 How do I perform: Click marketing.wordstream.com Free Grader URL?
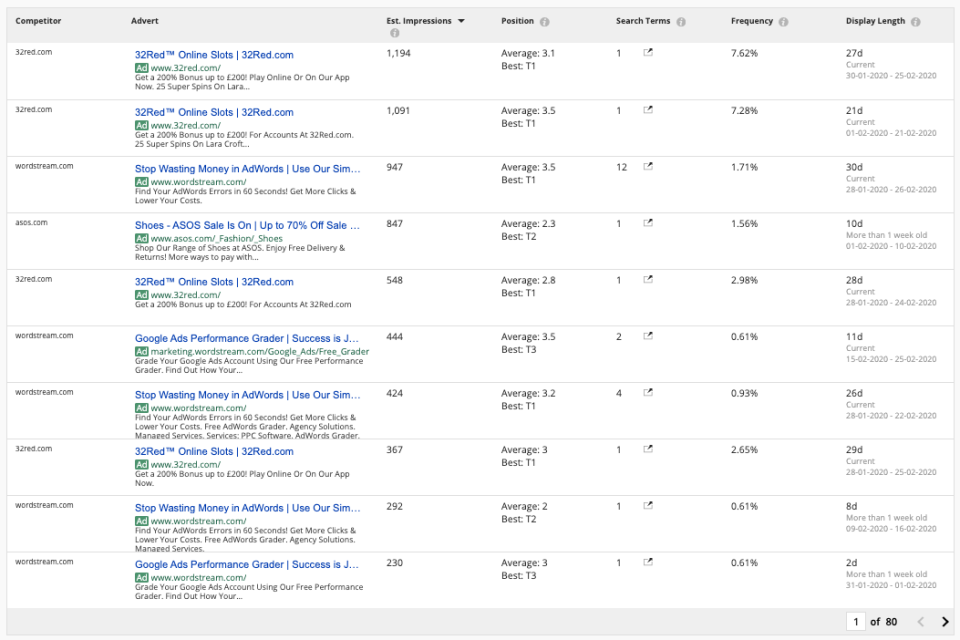click(260, 351)
